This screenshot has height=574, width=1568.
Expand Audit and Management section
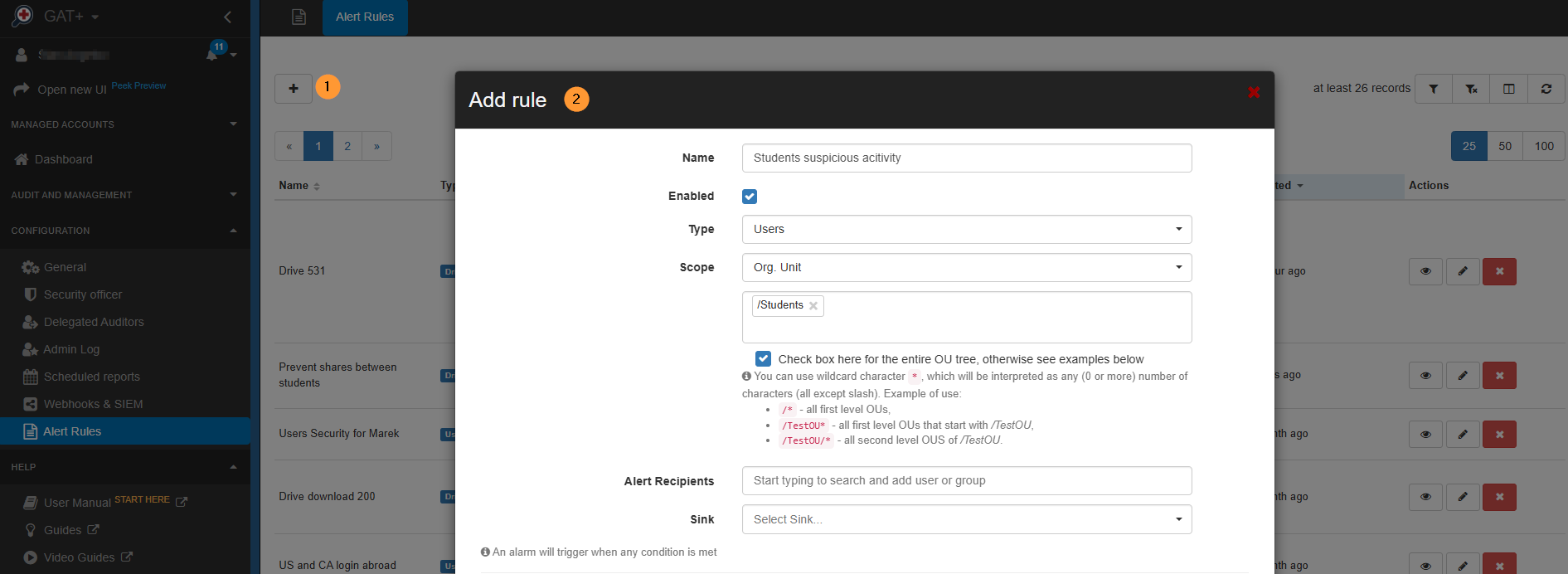click(124, 195)
